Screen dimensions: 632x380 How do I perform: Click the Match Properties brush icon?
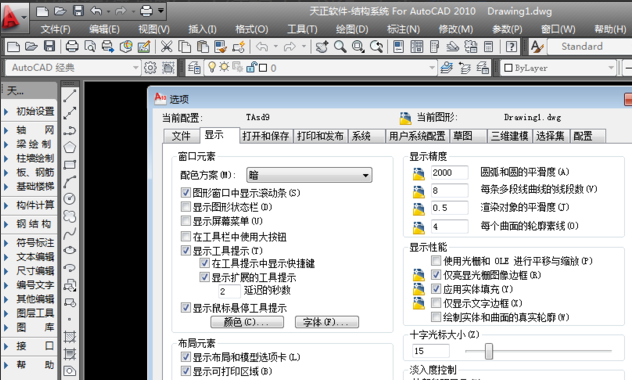click(220, 47)
